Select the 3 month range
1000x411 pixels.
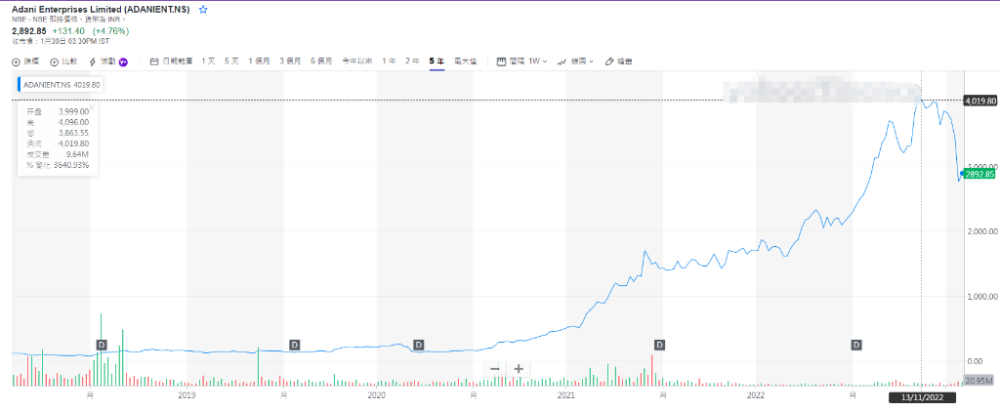coord(290,61)
